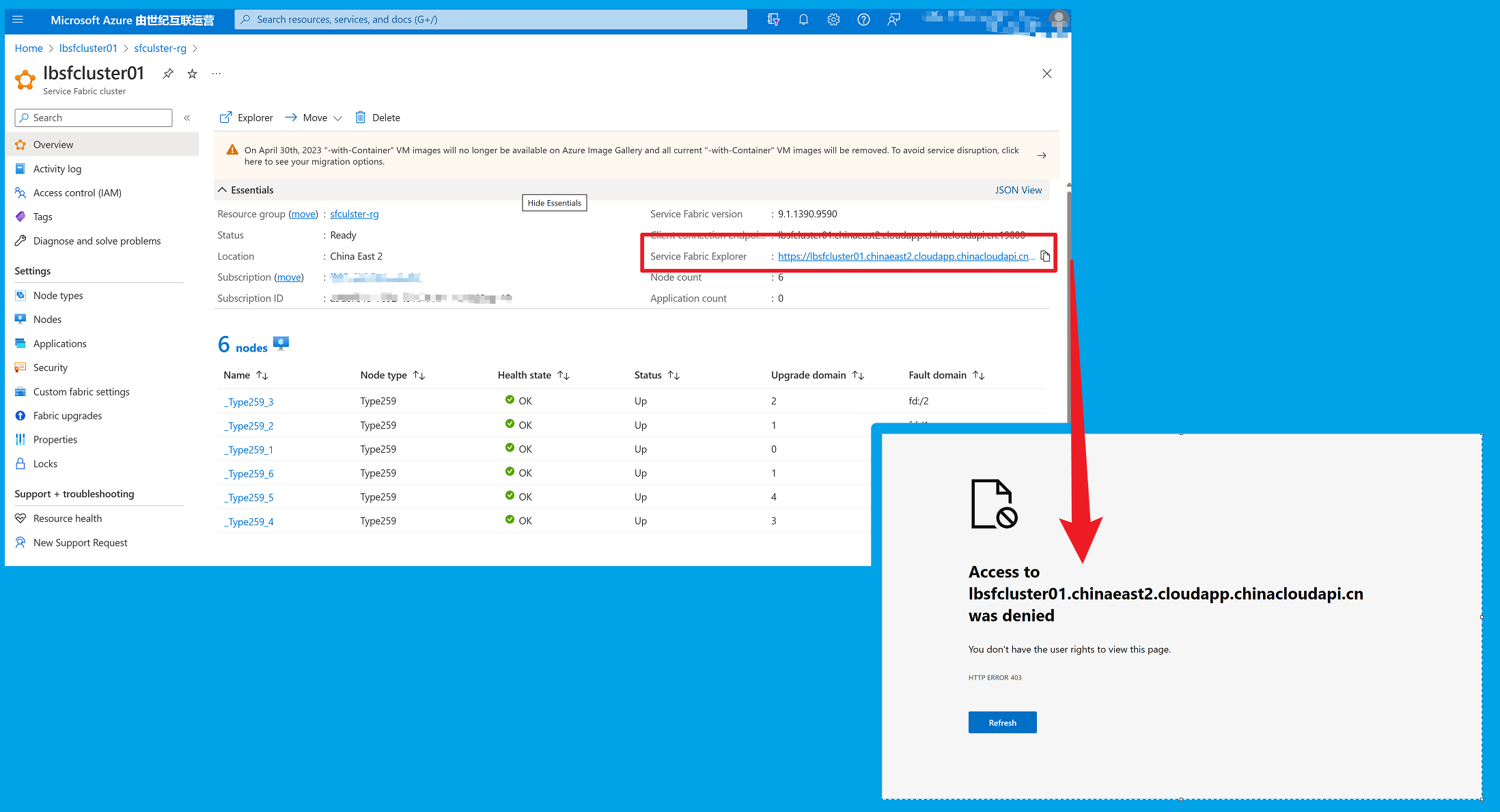The width and height of the screenshot is (1500, 812).
Task: Sort nodes by Health state
Action: [564, 375]
